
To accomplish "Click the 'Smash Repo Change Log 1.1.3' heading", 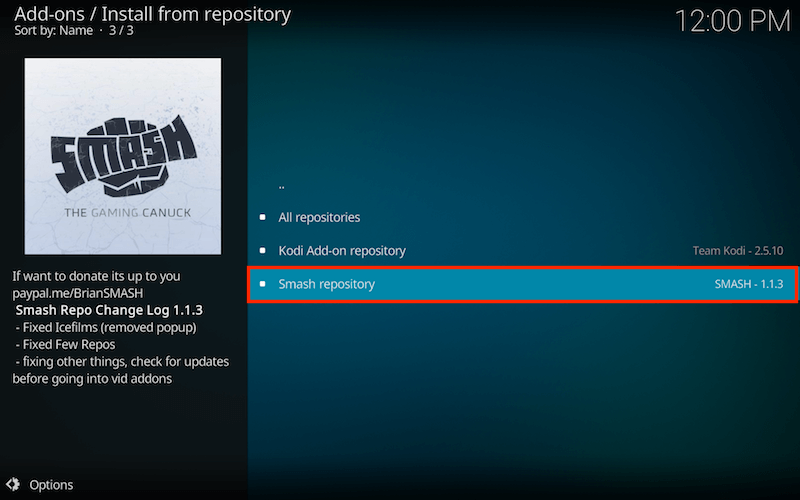I will click(x=109, y=310).
